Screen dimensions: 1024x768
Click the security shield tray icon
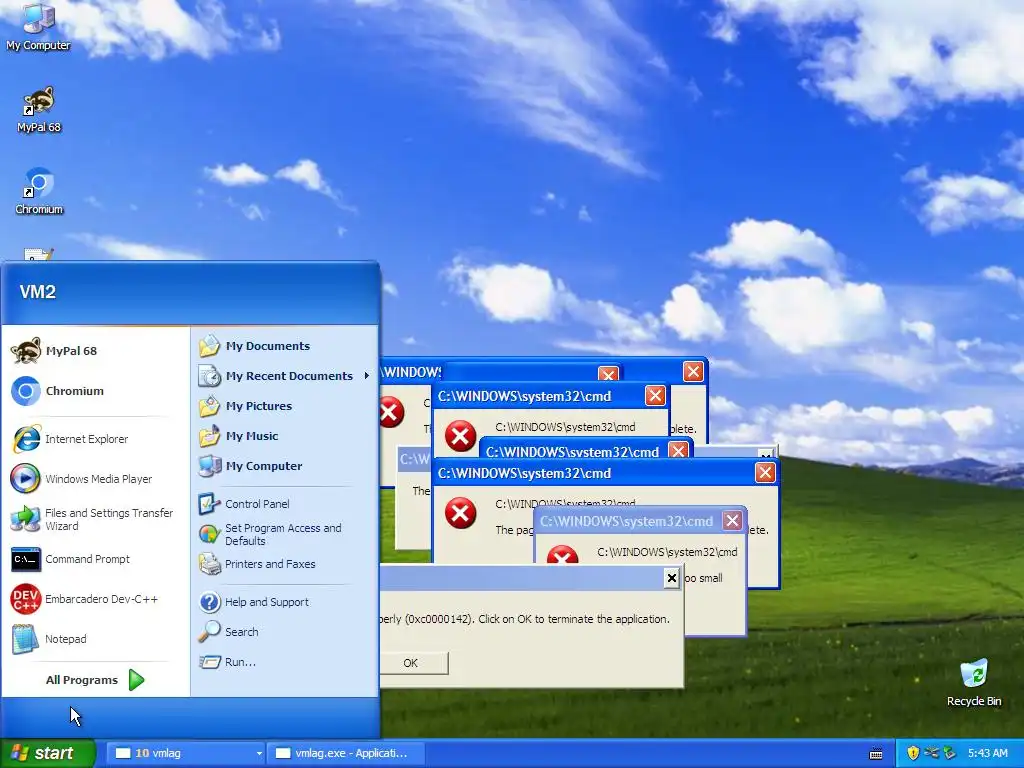(913, 753)
